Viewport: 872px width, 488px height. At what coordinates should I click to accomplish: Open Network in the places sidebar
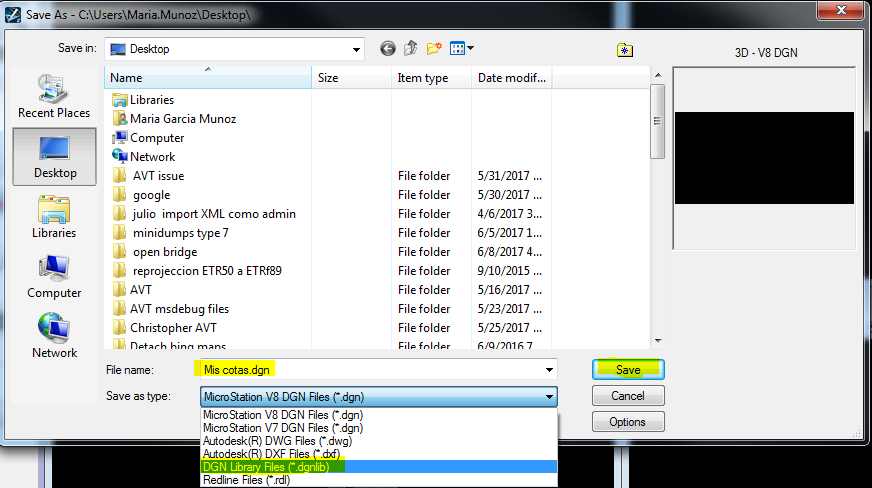pos(54,336)
